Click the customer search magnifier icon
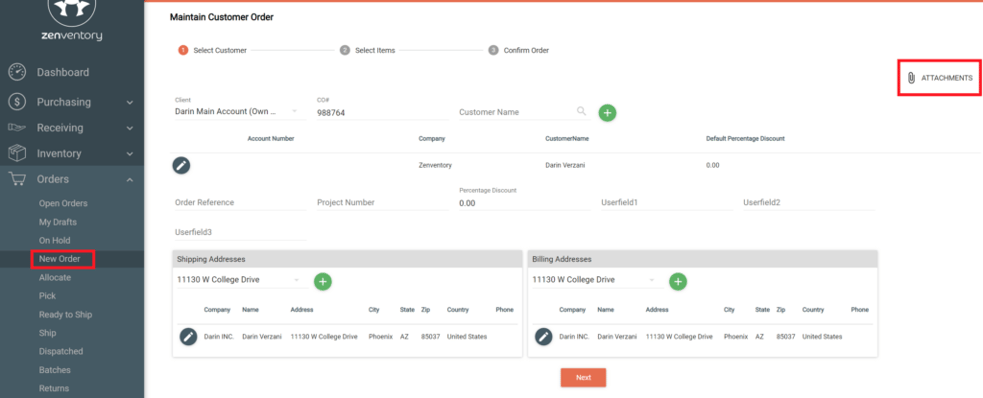Screen dimensions: 983x398 (x=582, y=111)
